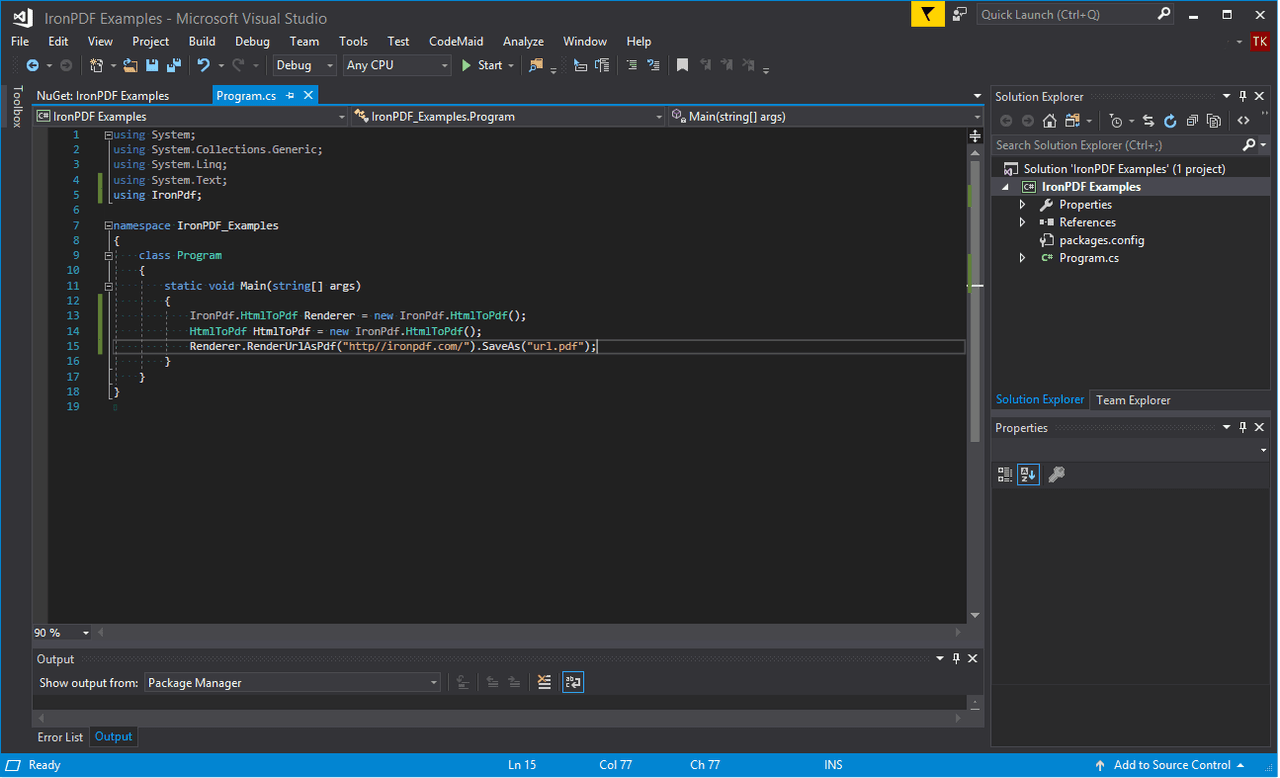Pin the Program.cs tab

(291, 95)
